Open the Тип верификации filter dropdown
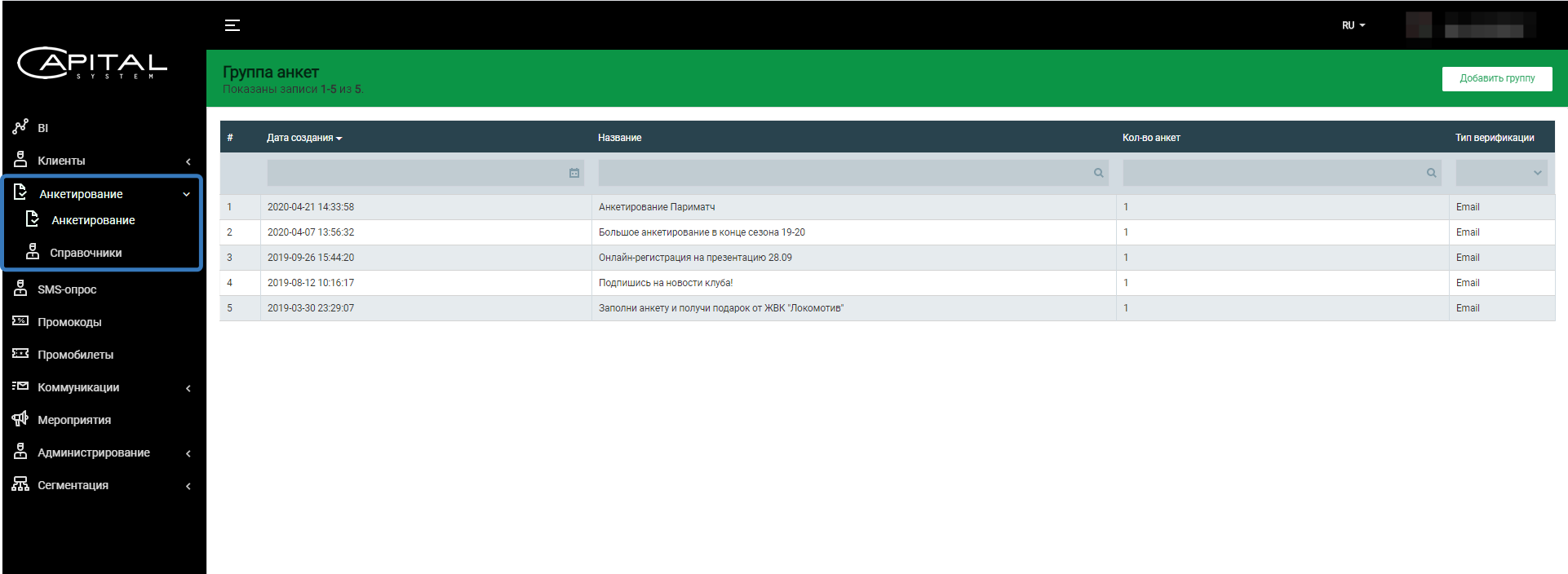Viewport: 1568px width, 574px height. click(x=1501, y=173)
